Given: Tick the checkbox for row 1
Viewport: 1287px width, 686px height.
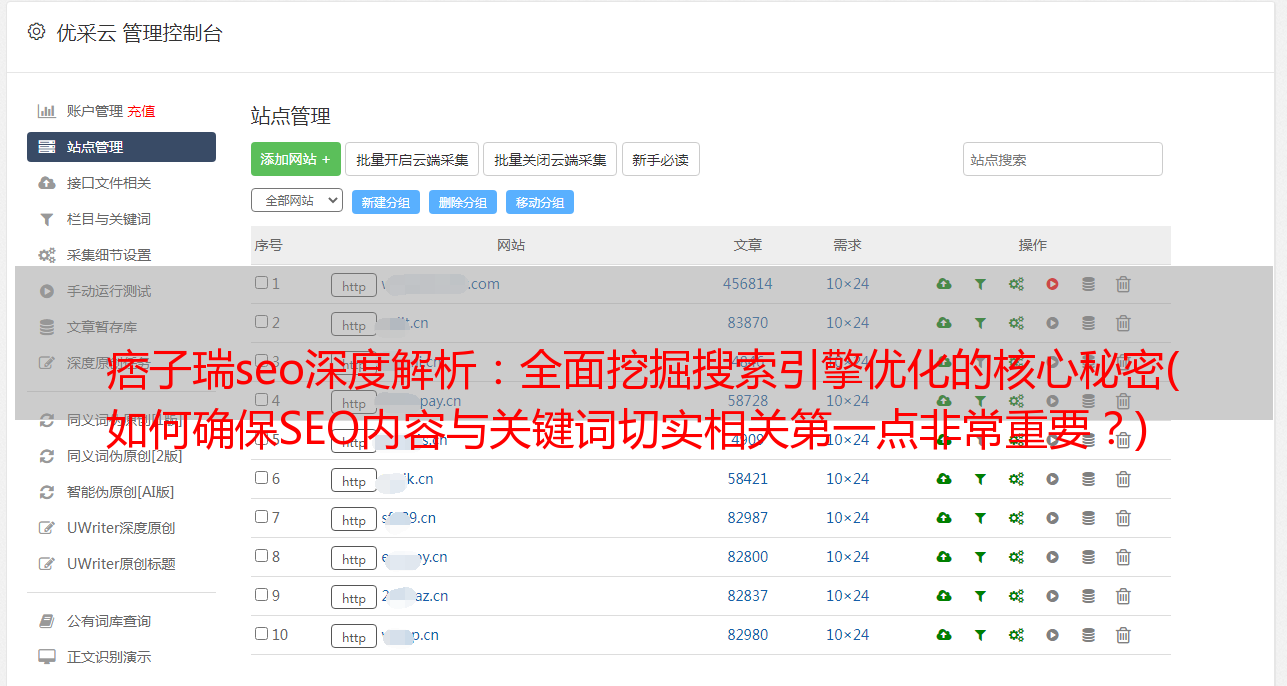Looking at the screenshot, I should point(261,283).
